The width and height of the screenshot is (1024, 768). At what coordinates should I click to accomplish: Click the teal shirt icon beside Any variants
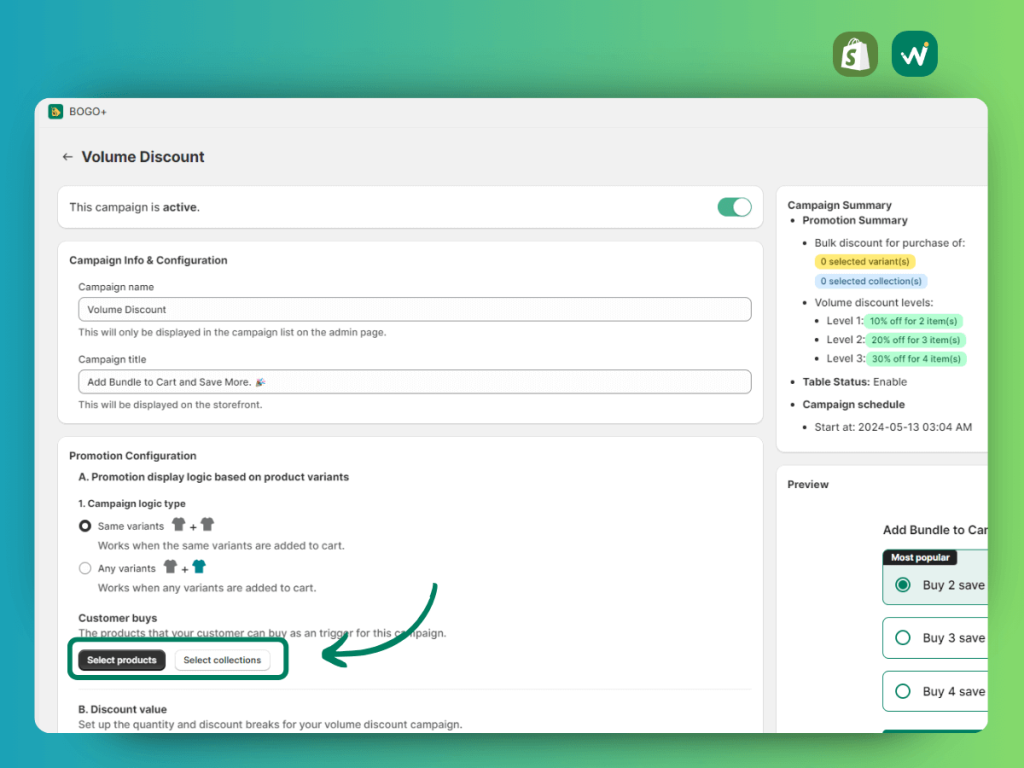tap(199, 566)
